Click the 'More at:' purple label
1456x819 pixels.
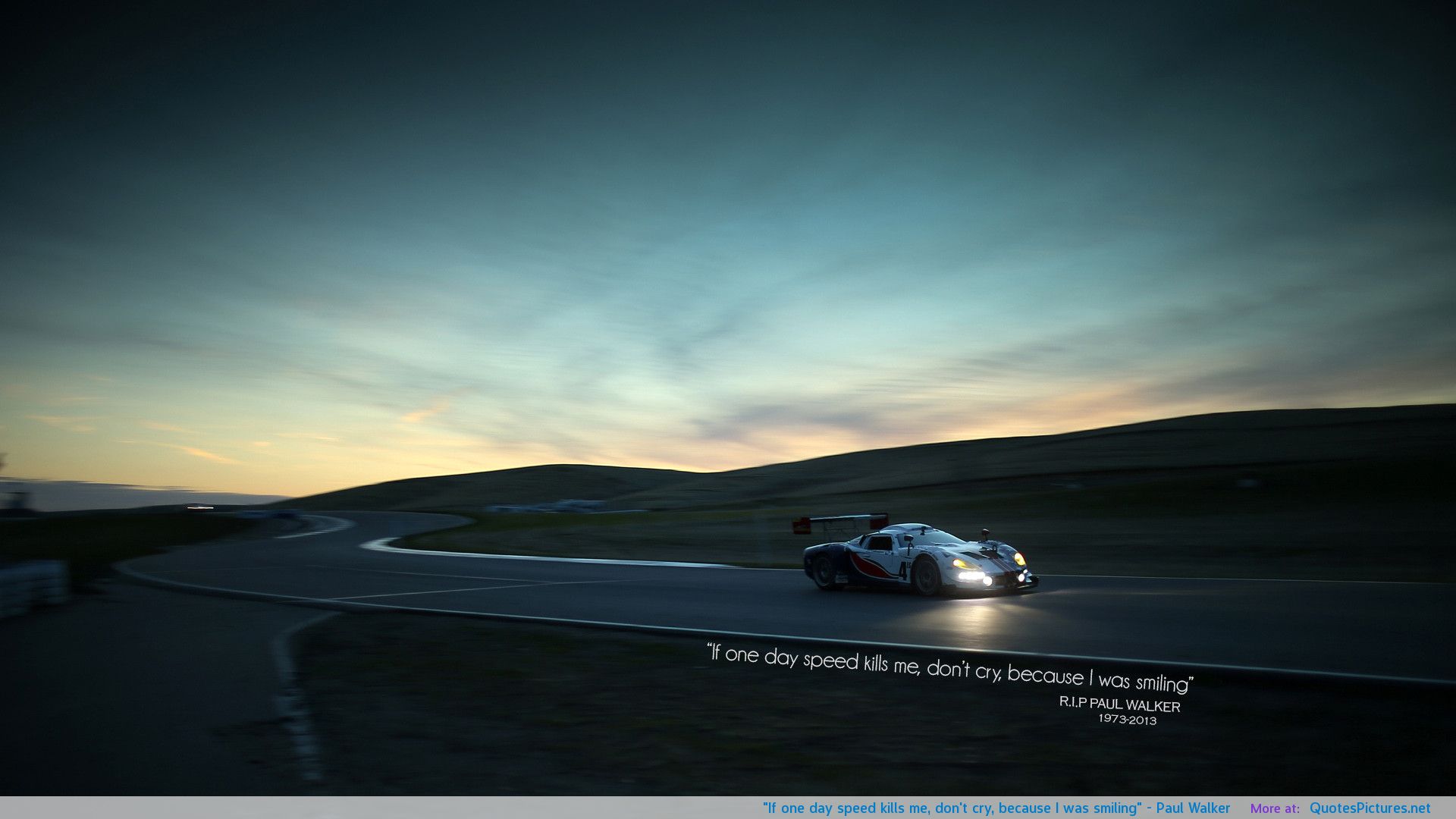pos(1275,808)
